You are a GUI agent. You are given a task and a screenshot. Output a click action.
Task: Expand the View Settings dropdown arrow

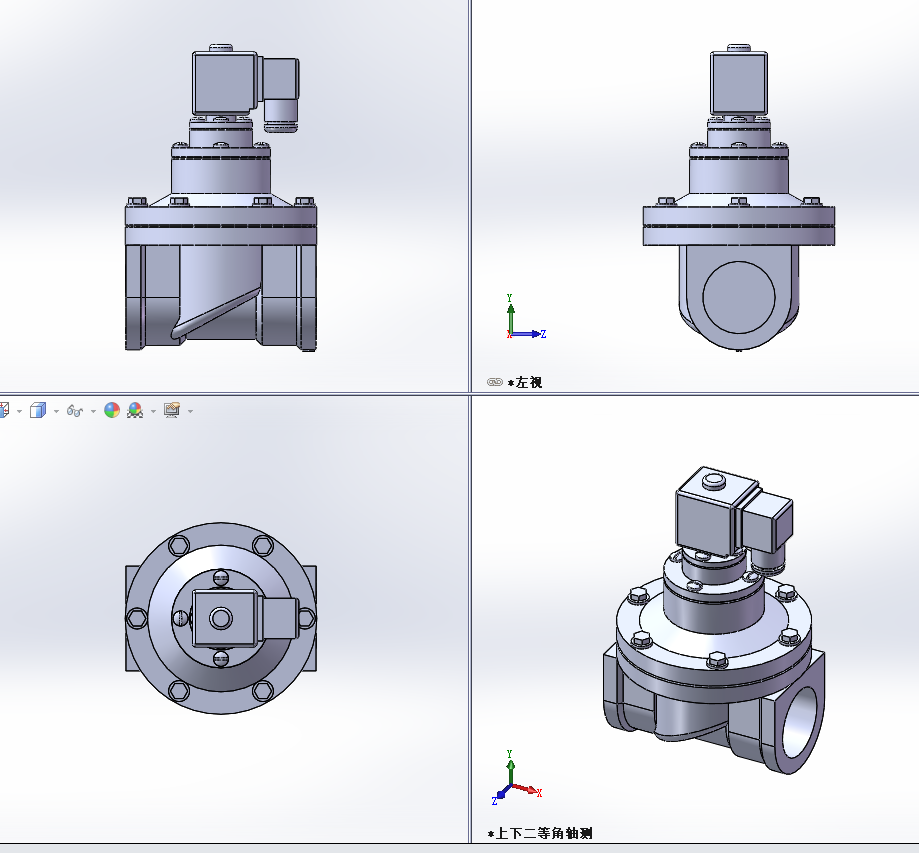click(x=190, y=412)
